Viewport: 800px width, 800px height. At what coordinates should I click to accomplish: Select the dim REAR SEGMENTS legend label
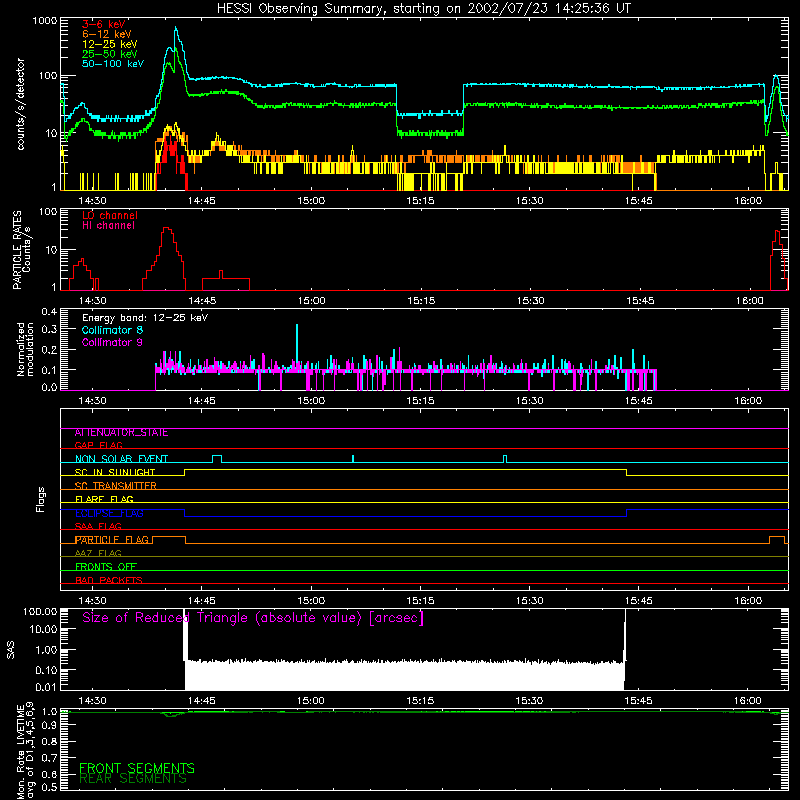coord(133,779)
